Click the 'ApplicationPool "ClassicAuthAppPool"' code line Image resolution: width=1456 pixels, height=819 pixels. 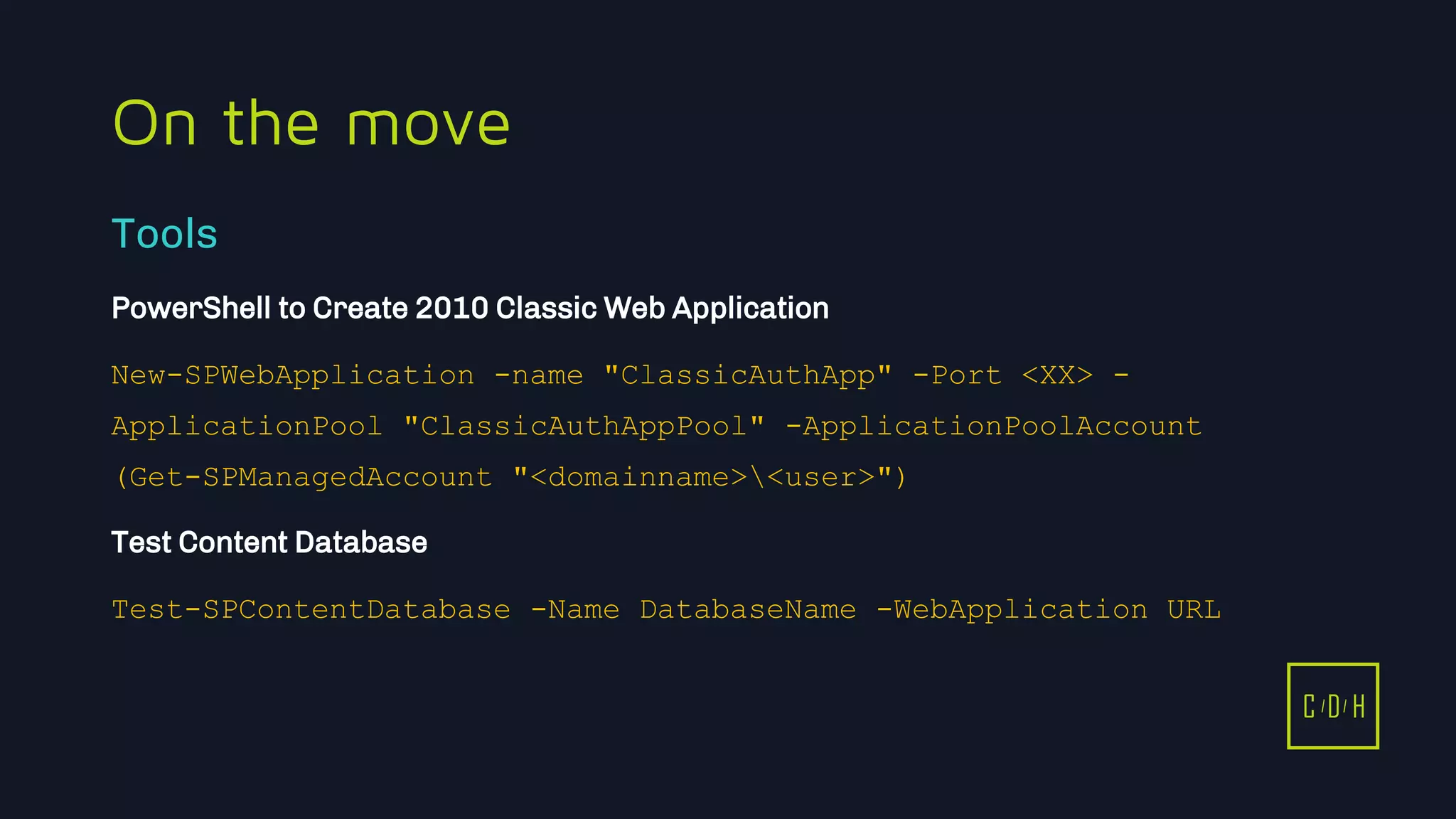pos(657,427)
